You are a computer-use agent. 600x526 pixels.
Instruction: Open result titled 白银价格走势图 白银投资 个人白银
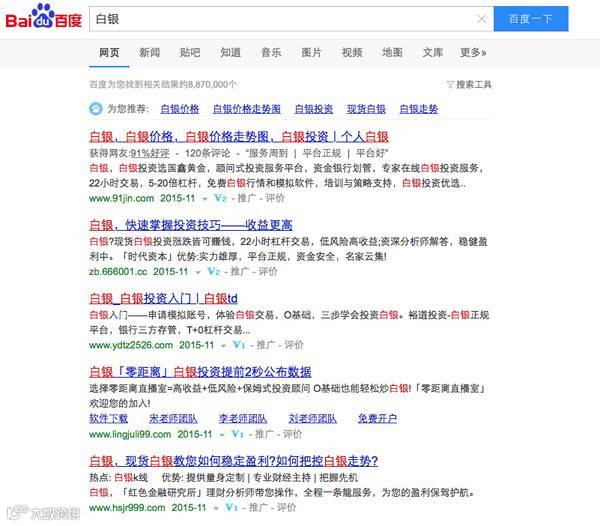pos(239,137)
